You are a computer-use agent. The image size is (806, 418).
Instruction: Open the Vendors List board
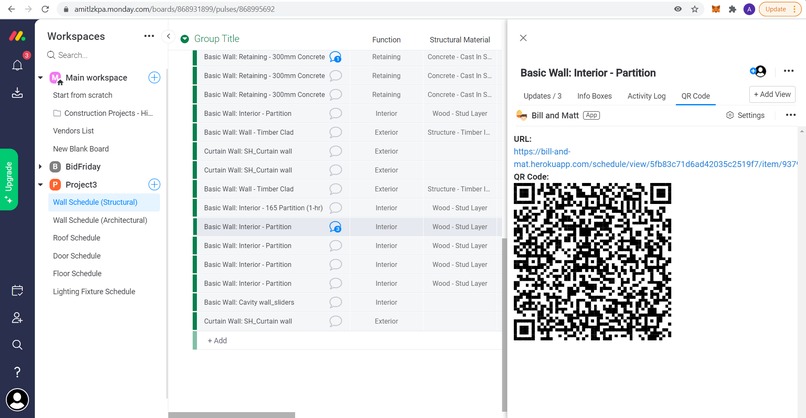74,131
